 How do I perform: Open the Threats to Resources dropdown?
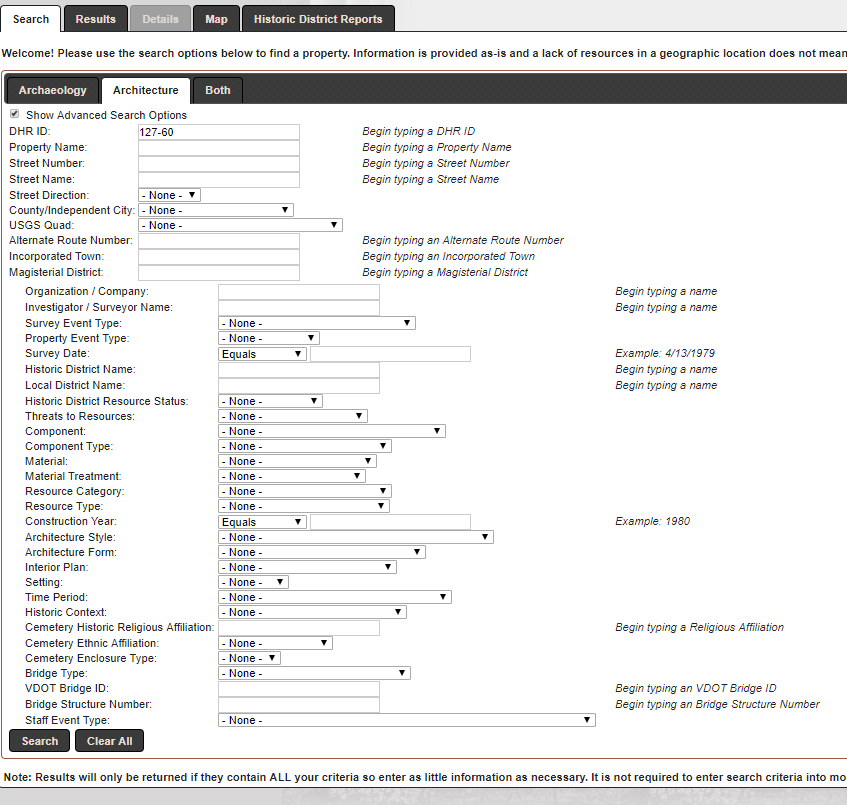(x=293, y=417)
